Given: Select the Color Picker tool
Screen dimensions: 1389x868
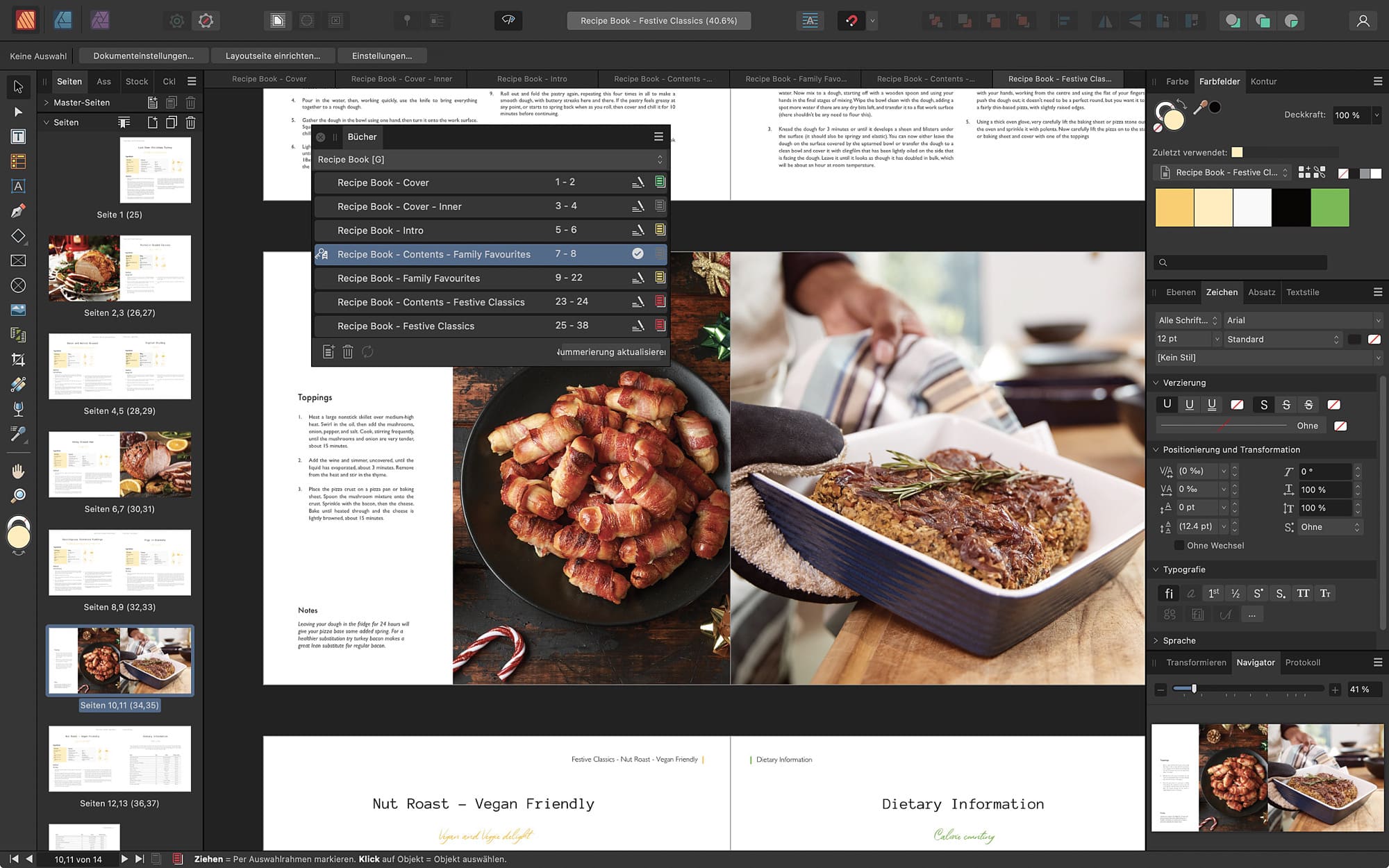Looking at the screenshot, I should 18,434.
